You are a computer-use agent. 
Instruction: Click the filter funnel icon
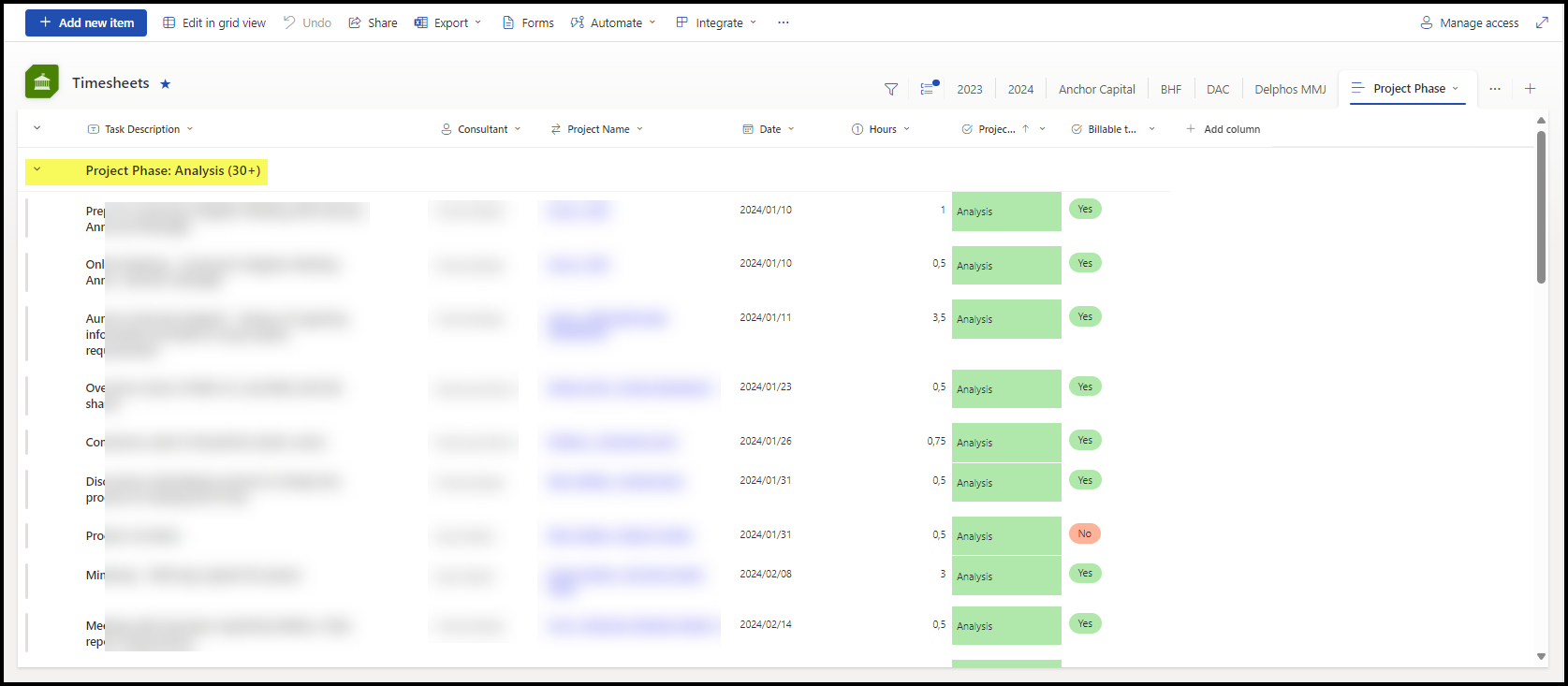point(890,90)
